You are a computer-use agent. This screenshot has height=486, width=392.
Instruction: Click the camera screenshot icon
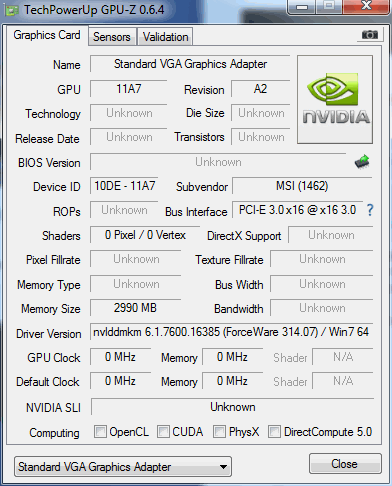click(370, 34)
